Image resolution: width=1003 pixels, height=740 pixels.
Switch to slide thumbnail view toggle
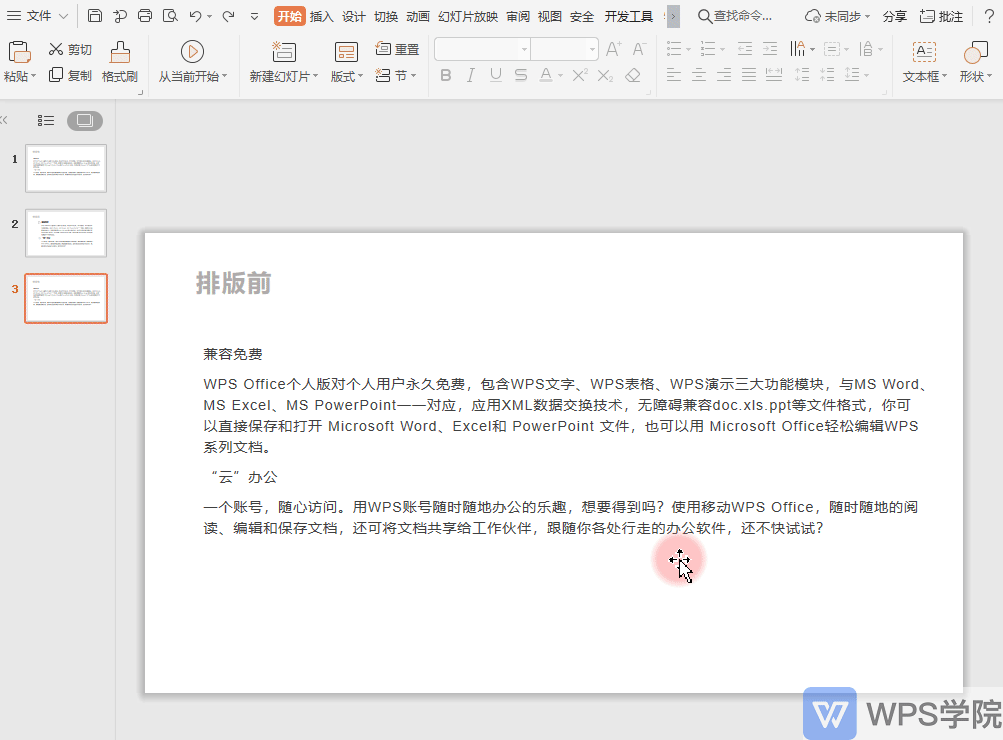point(84,120)
